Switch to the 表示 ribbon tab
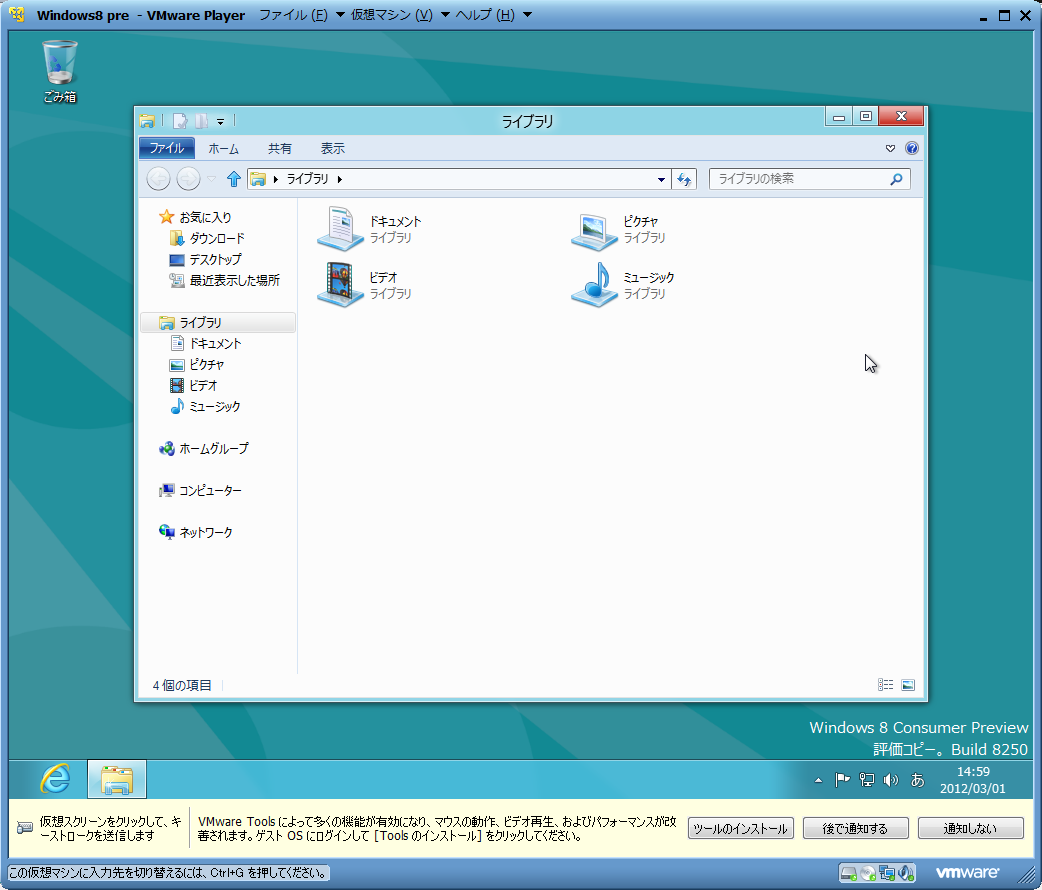The height and width of the screenshot is (890, 1042). click(333, 149)
